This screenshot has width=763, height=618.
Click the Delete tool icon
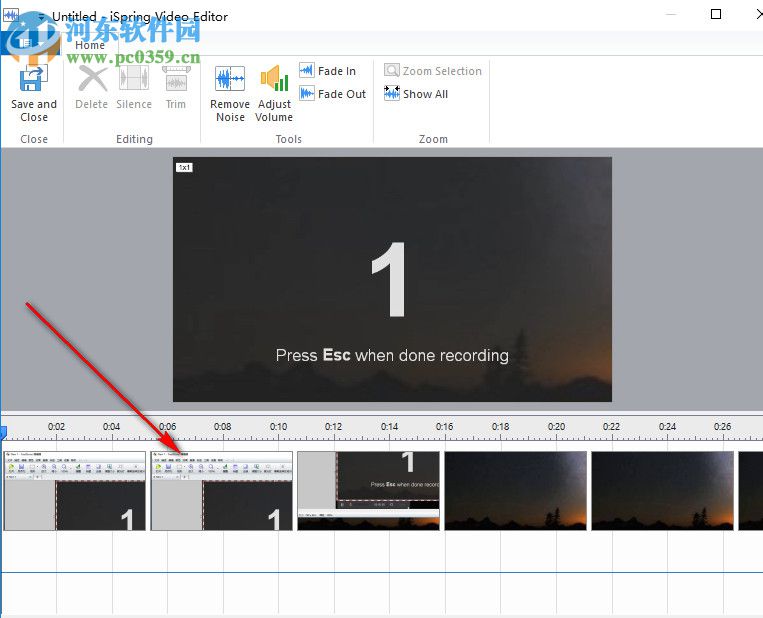92,78
